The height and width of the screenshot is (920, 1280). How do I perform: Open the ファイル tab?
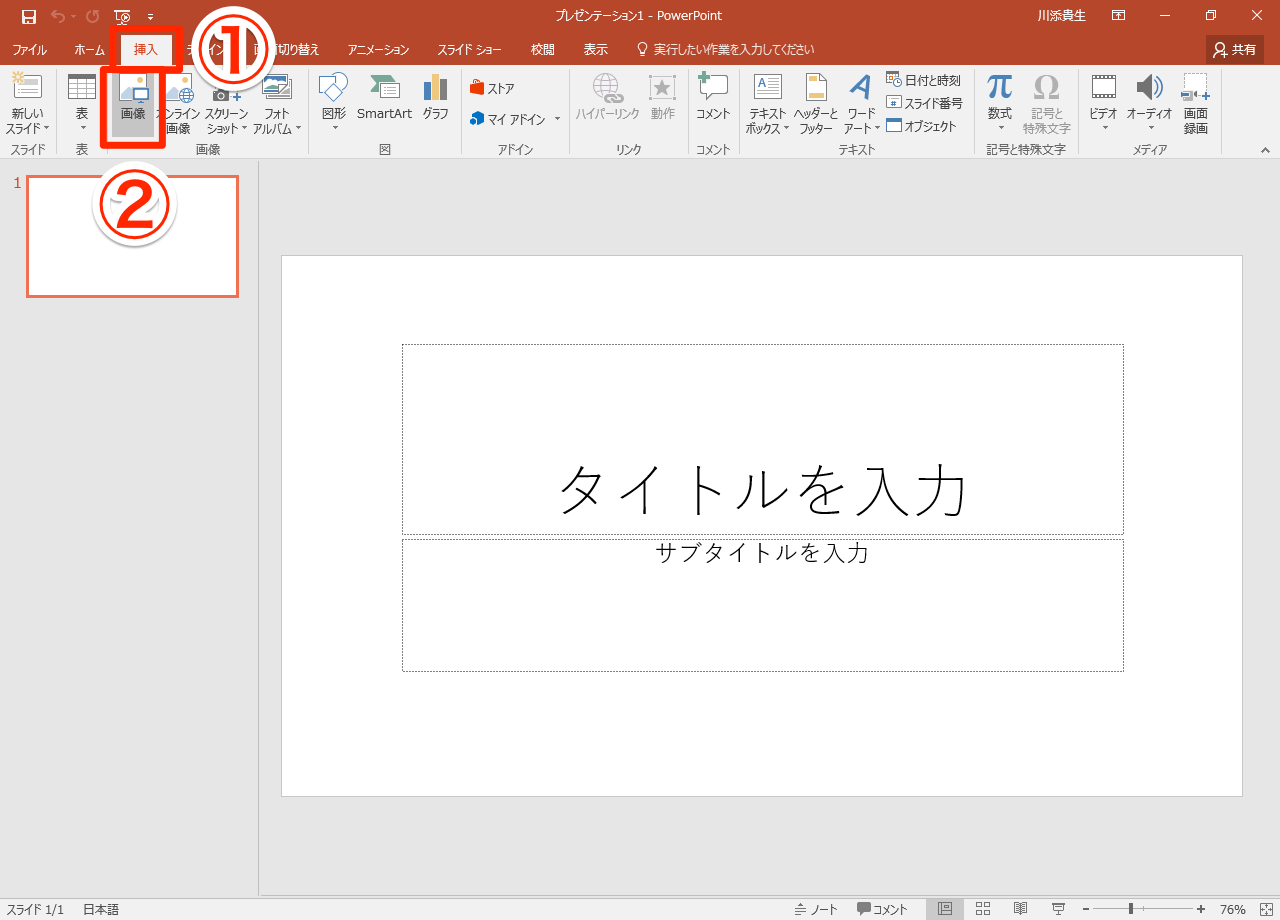pos(29,49)
